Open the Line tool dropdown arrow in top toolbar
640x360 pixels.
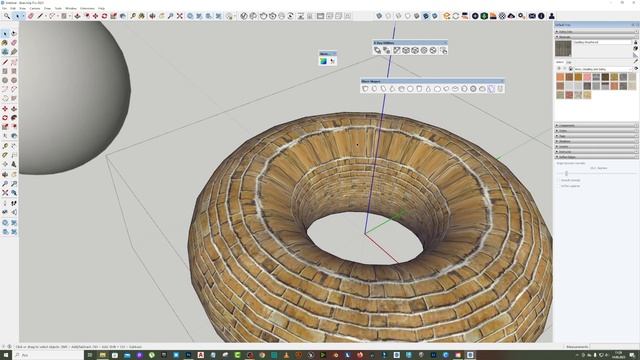(45, 16)
